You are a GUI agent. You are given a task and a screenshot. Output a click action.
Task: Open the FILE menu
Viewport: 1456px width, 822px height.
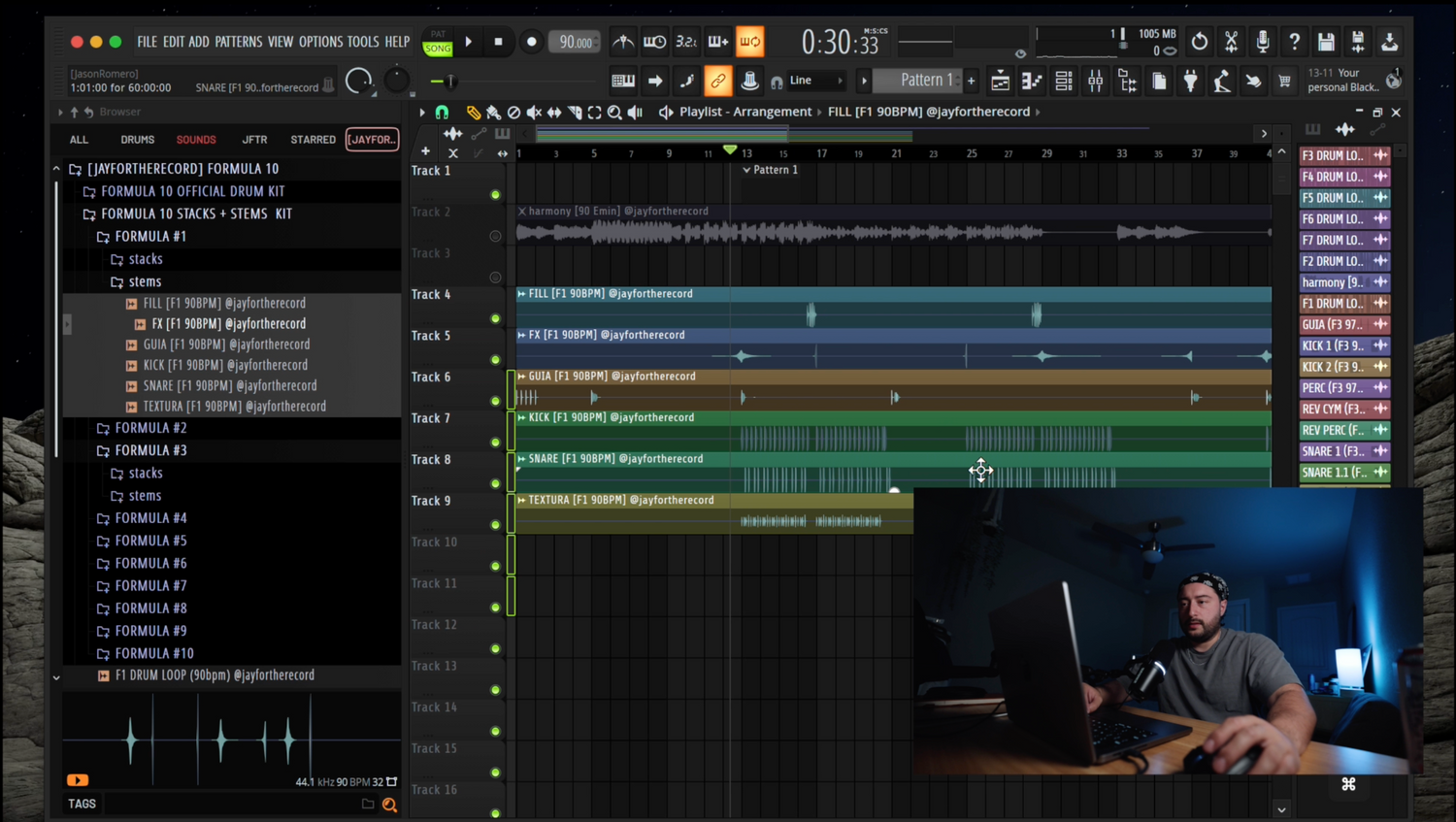tap(147, 42)
